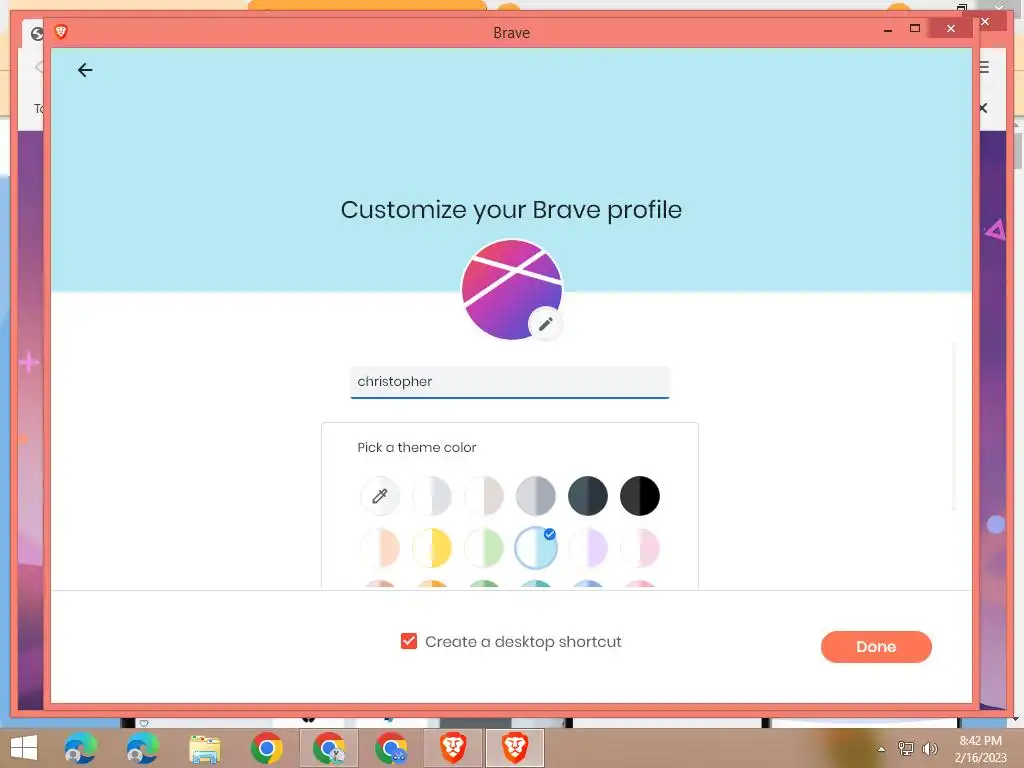Choose the lavender theme color
Image resolution: width=1024 pixels, height=768 pixels.
(x=588, y=548)
